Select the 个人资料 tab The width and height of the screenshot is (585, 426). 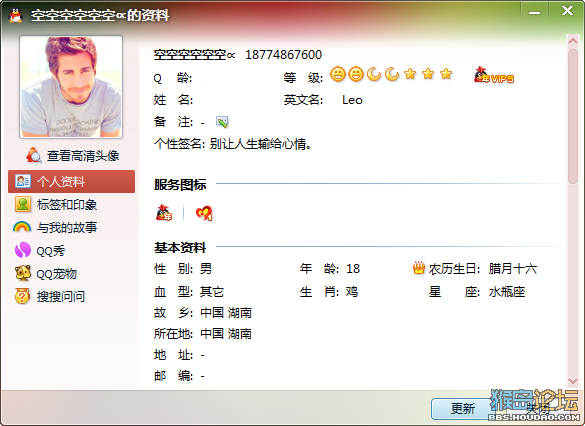pyautogui.click(x=71, y=182)
